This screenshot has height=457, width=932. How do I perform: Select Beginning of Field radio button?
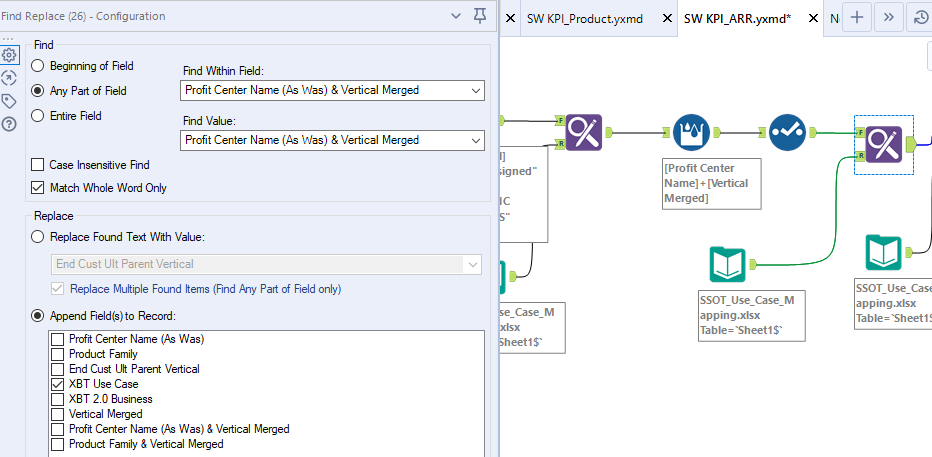(39, 66)
